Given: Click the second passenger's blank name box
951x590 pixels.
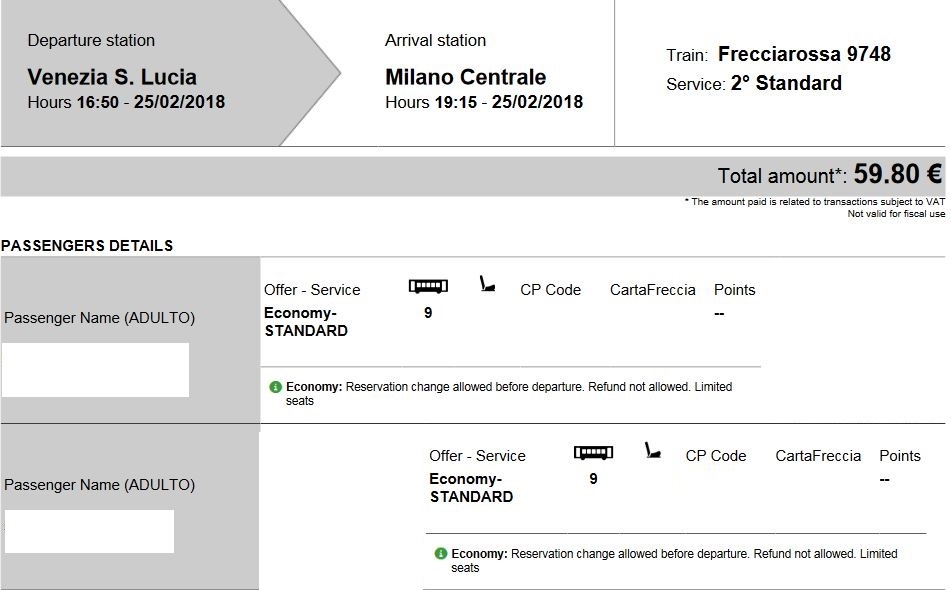Looking at the screenshot, I should click(x=89, y=531).
